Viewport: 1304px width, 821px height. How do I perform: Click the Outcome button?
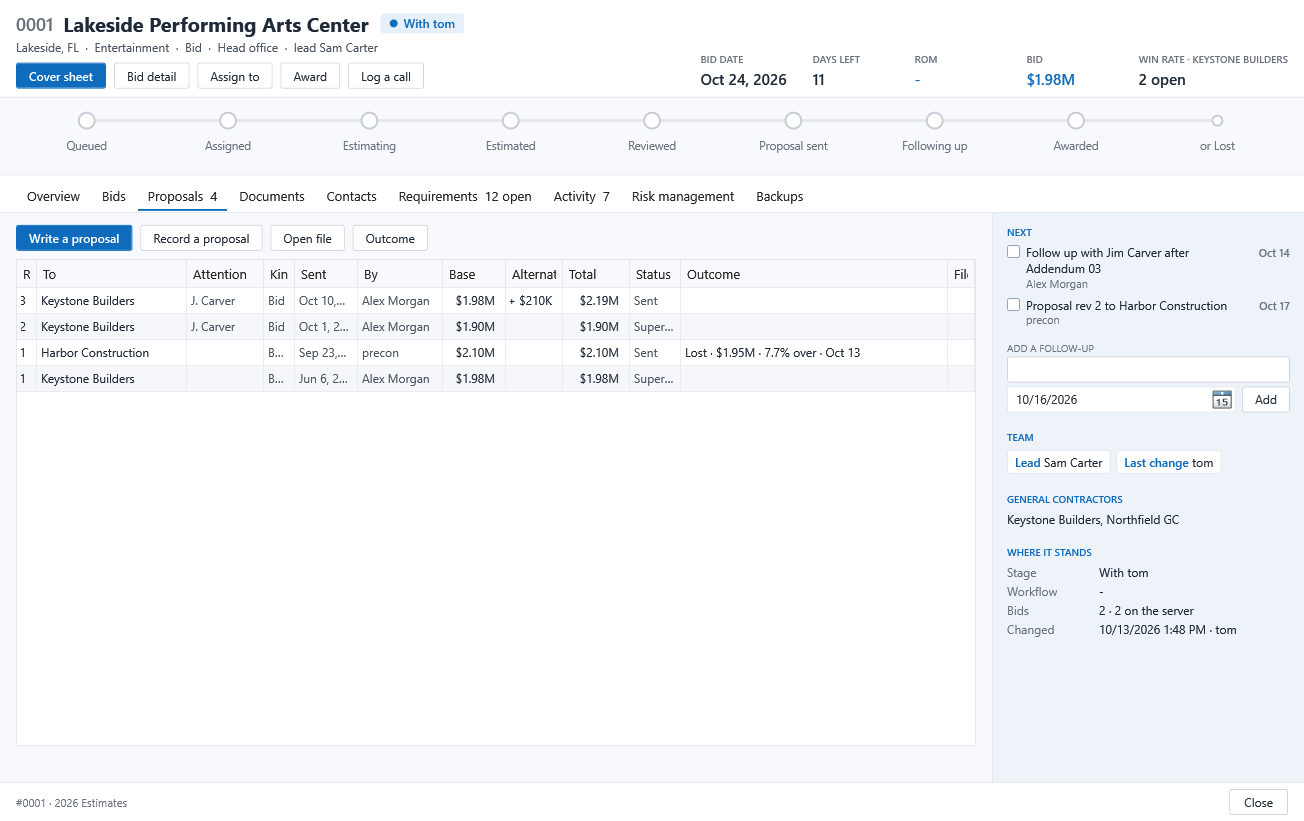click(390, 239)
